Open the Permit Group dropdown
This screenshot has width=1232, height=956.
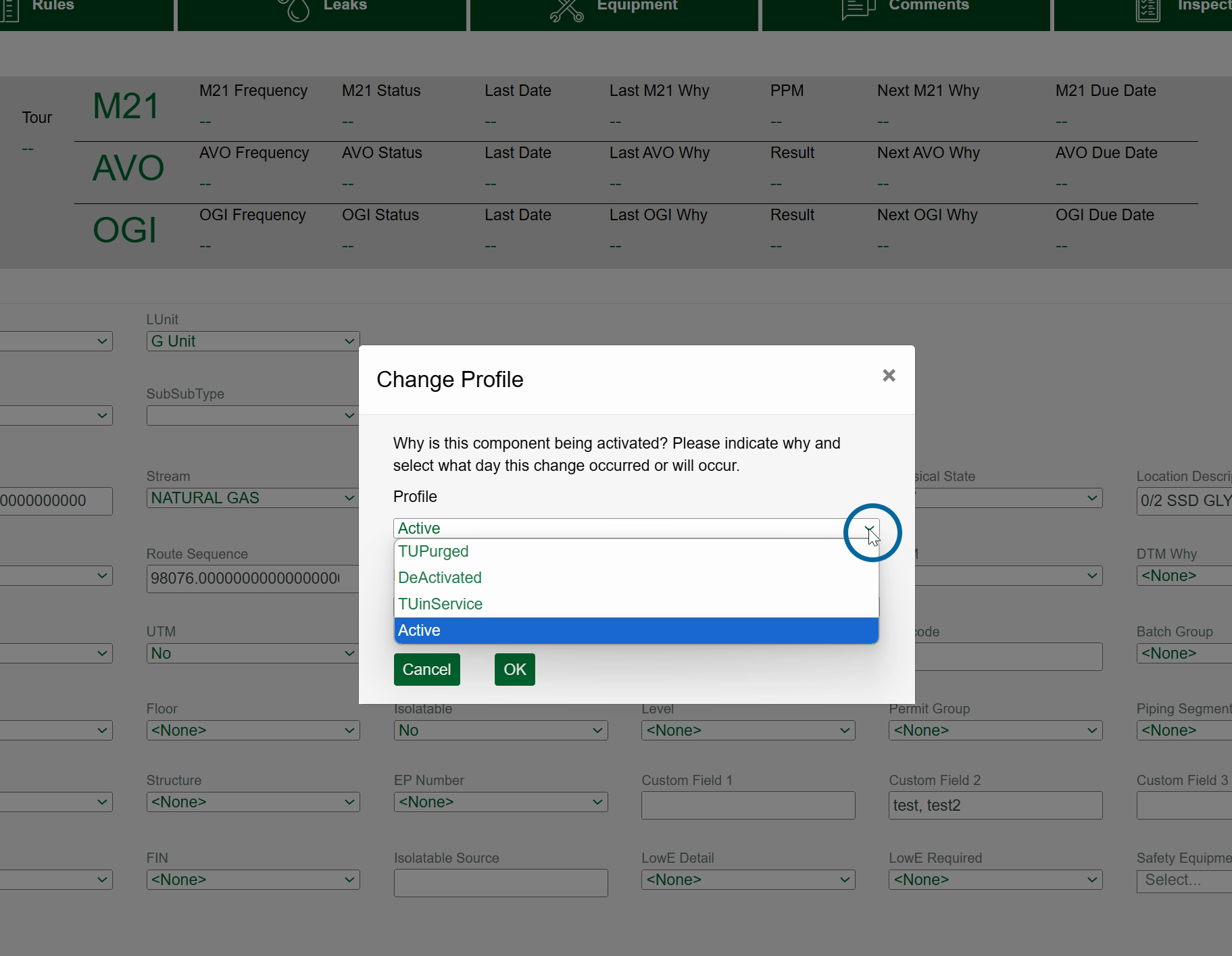(x=995, y=730)
